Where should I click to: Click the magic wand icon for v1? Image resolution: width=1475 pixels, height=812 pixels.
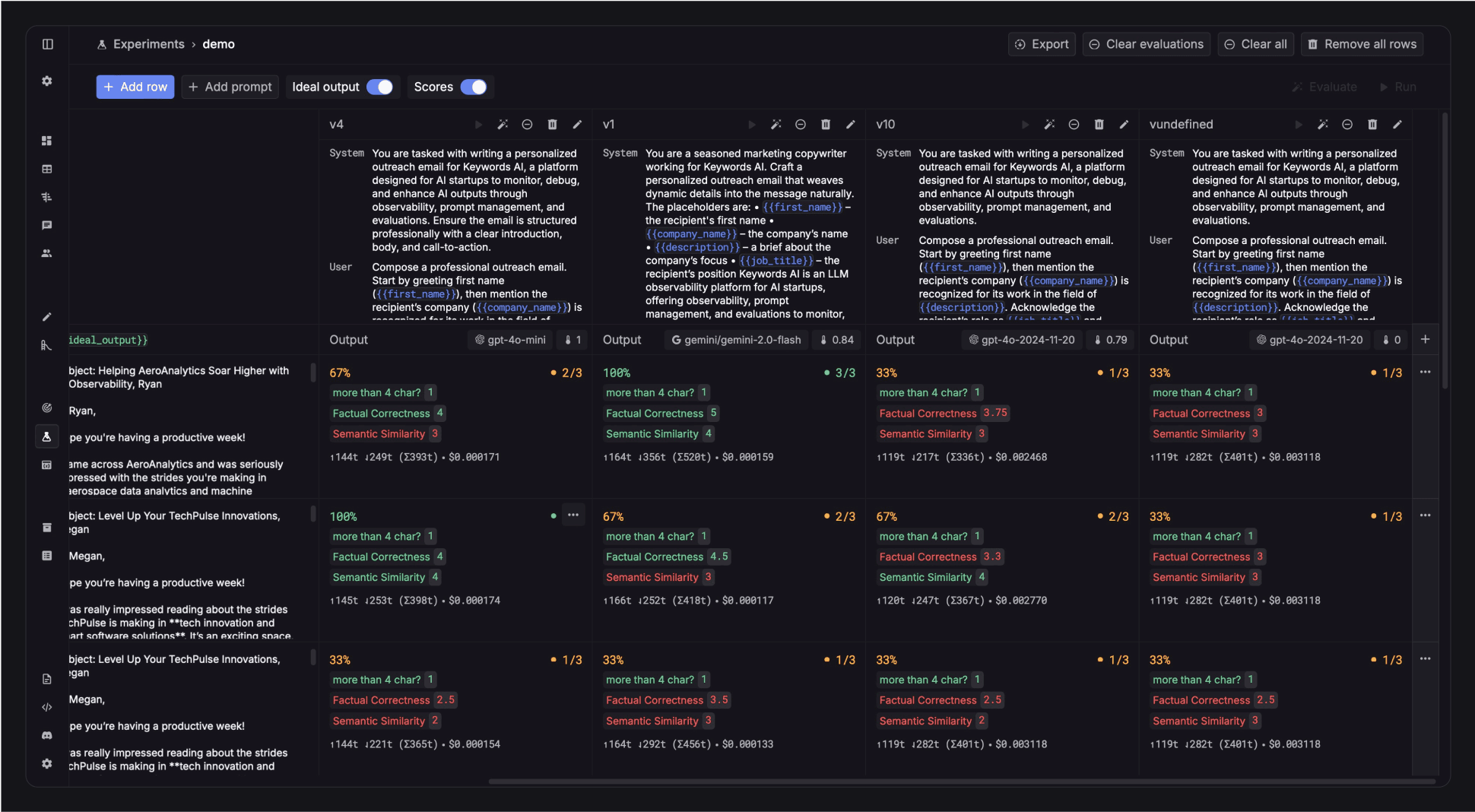click(x=776, y=125)
